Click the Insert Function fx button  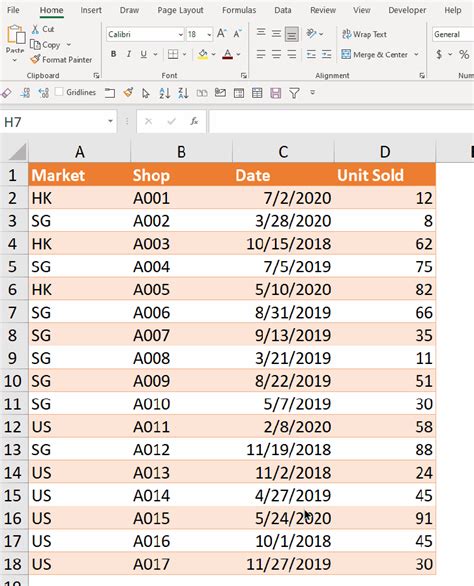pyautogui.click(x=194, y=121)
